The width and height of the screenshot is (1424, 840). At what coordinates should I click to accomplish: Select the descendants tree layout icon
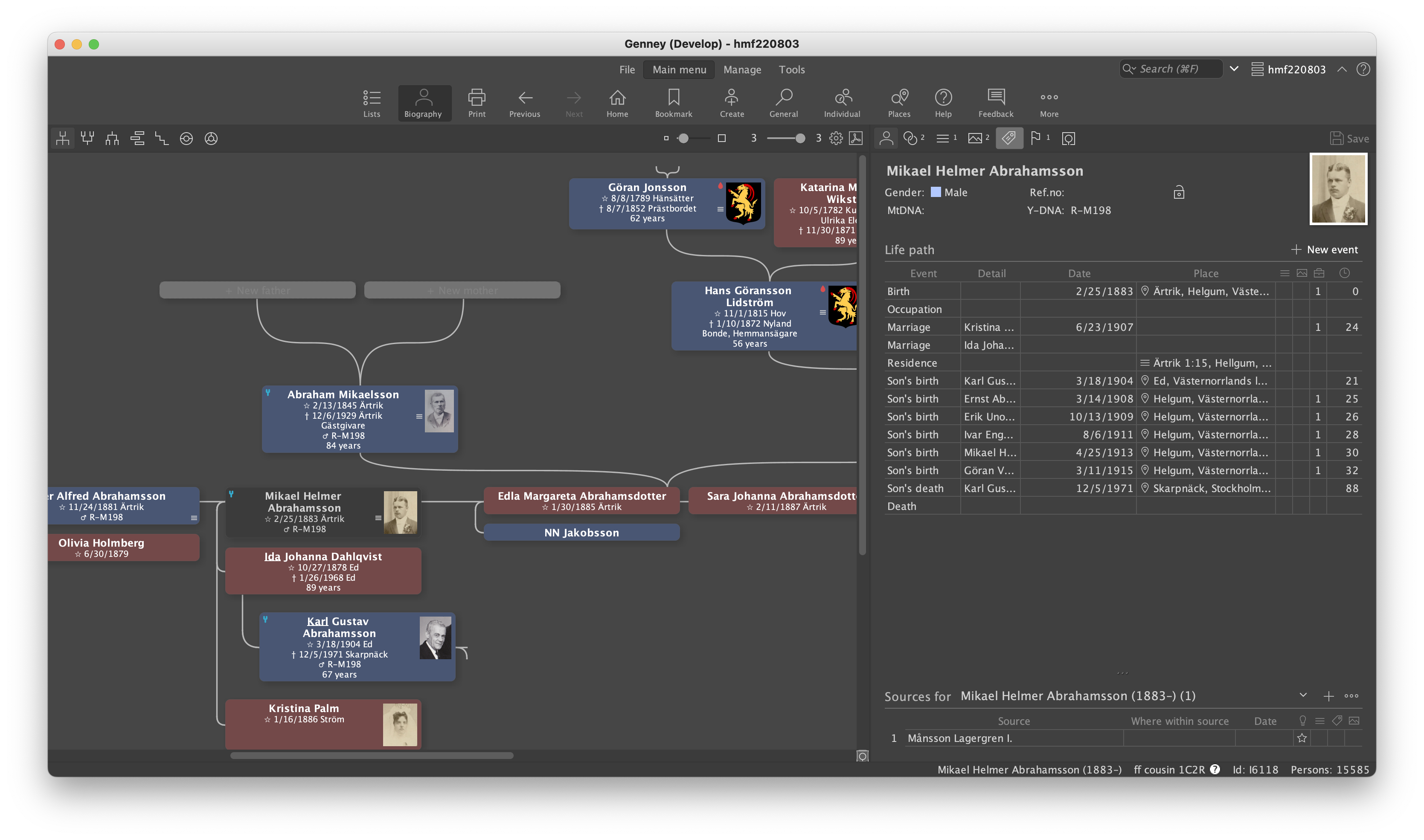click(112, 139)
